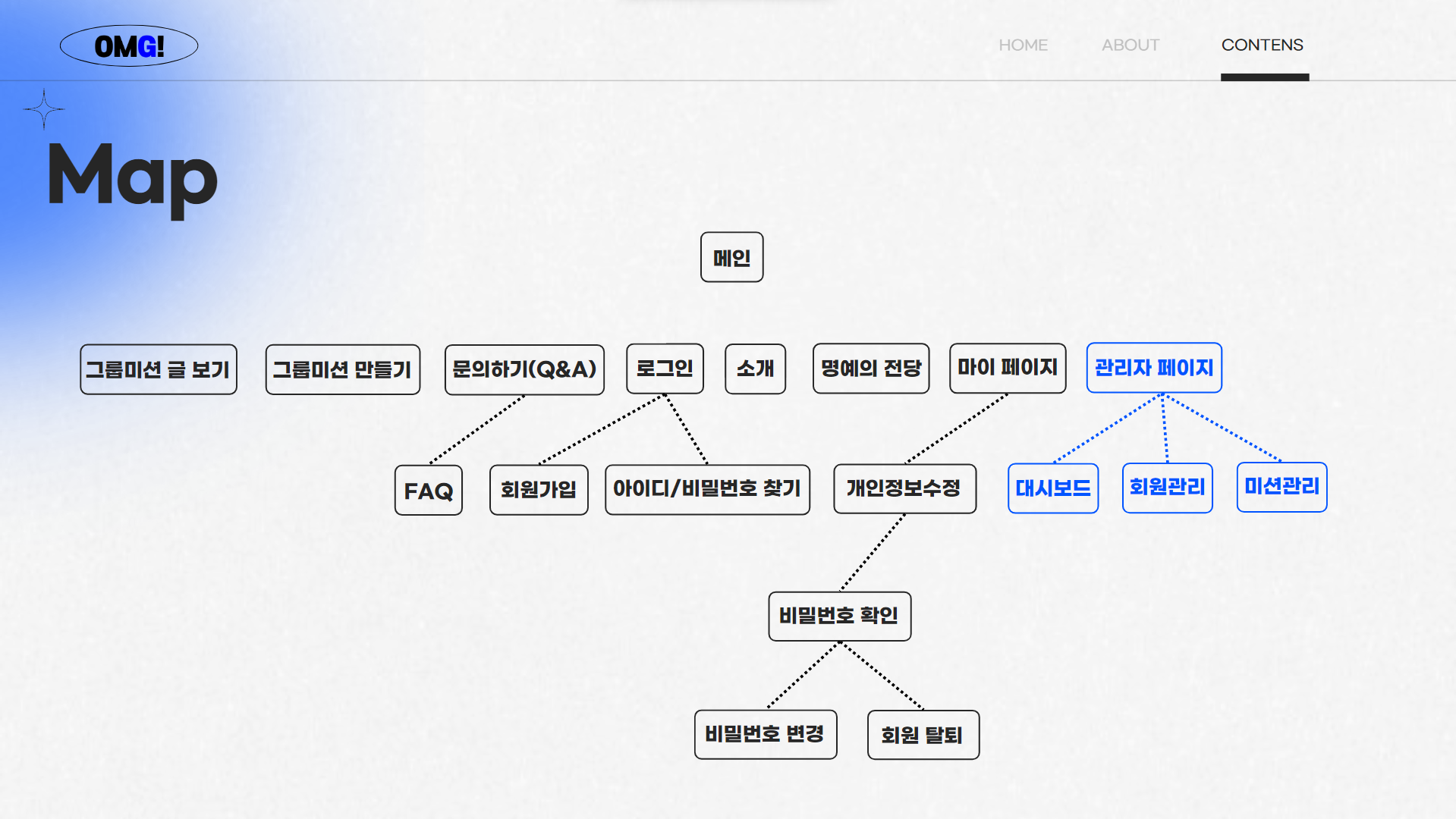The width and height of the screenshot is (1456, 819).
Task: Open the HOME tab
Action: tap(1023, 45)
